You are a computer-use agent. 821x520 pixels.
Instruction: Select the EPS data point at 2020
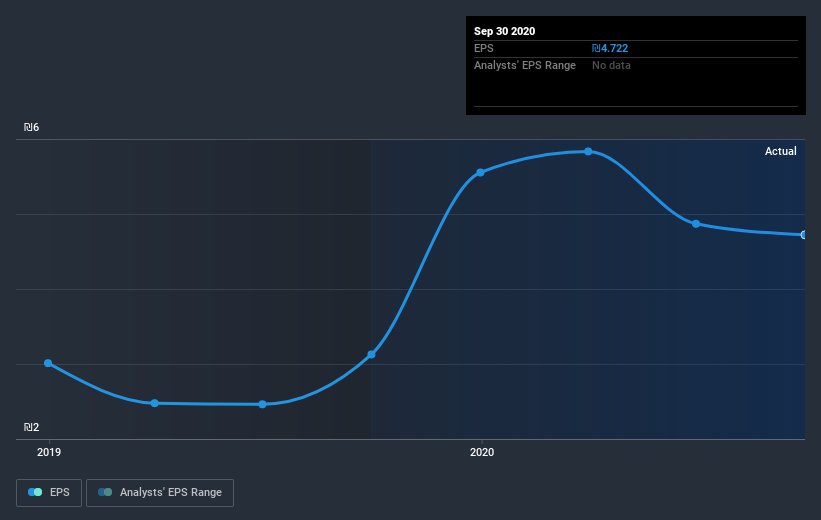[x=480, y=172]
